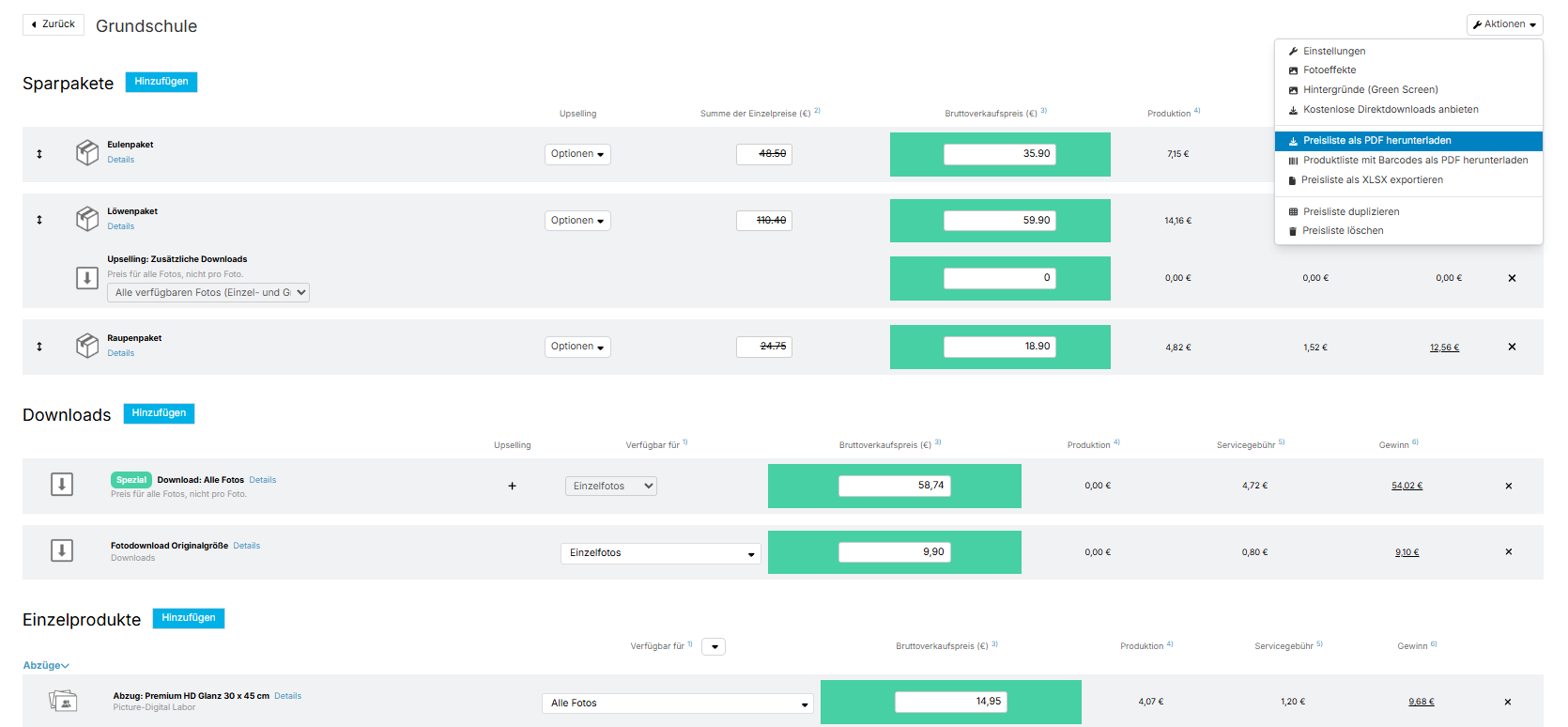Image resolution: width=1568 pixels, height=727 pixels.
Task: Click the Raupenpaket package box icon
Action: pos(87,346)
